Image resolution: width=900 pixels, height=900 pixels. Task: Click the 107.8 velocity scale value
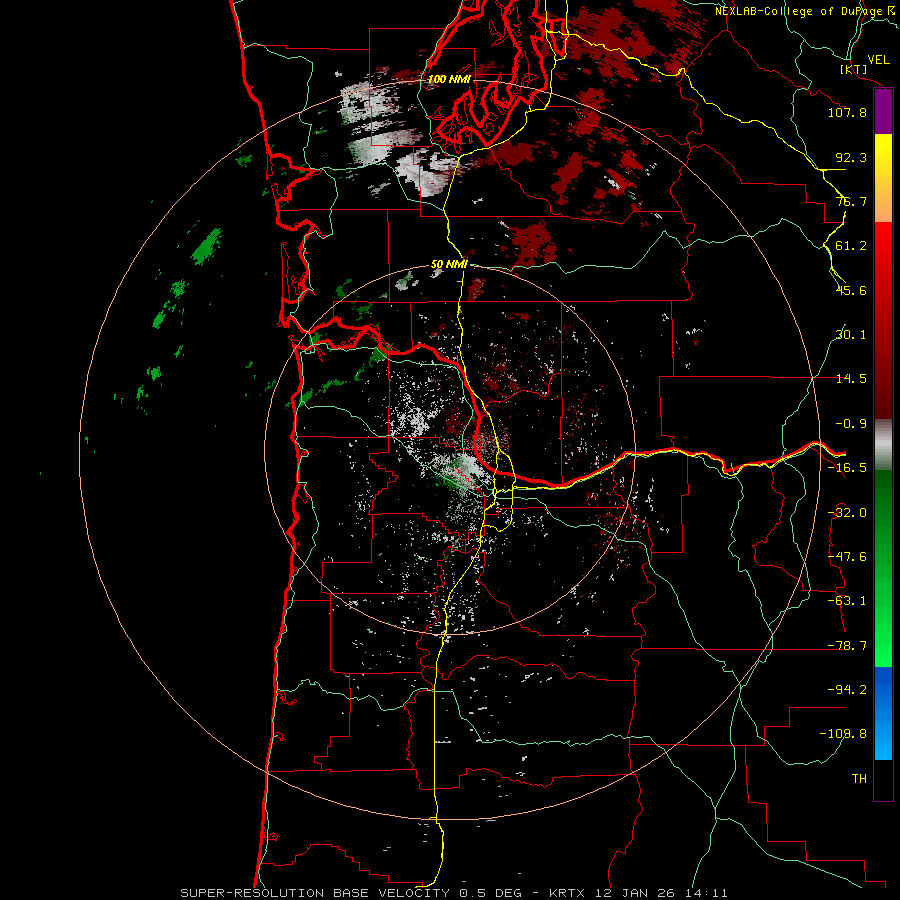coord(847,112)
